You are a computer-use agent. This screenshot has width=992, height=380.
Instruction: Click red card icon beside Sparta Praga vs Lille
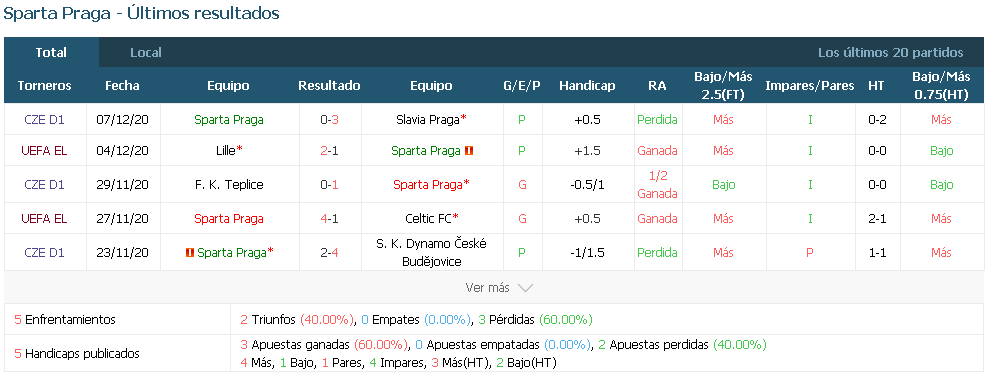tap(469, 150)
